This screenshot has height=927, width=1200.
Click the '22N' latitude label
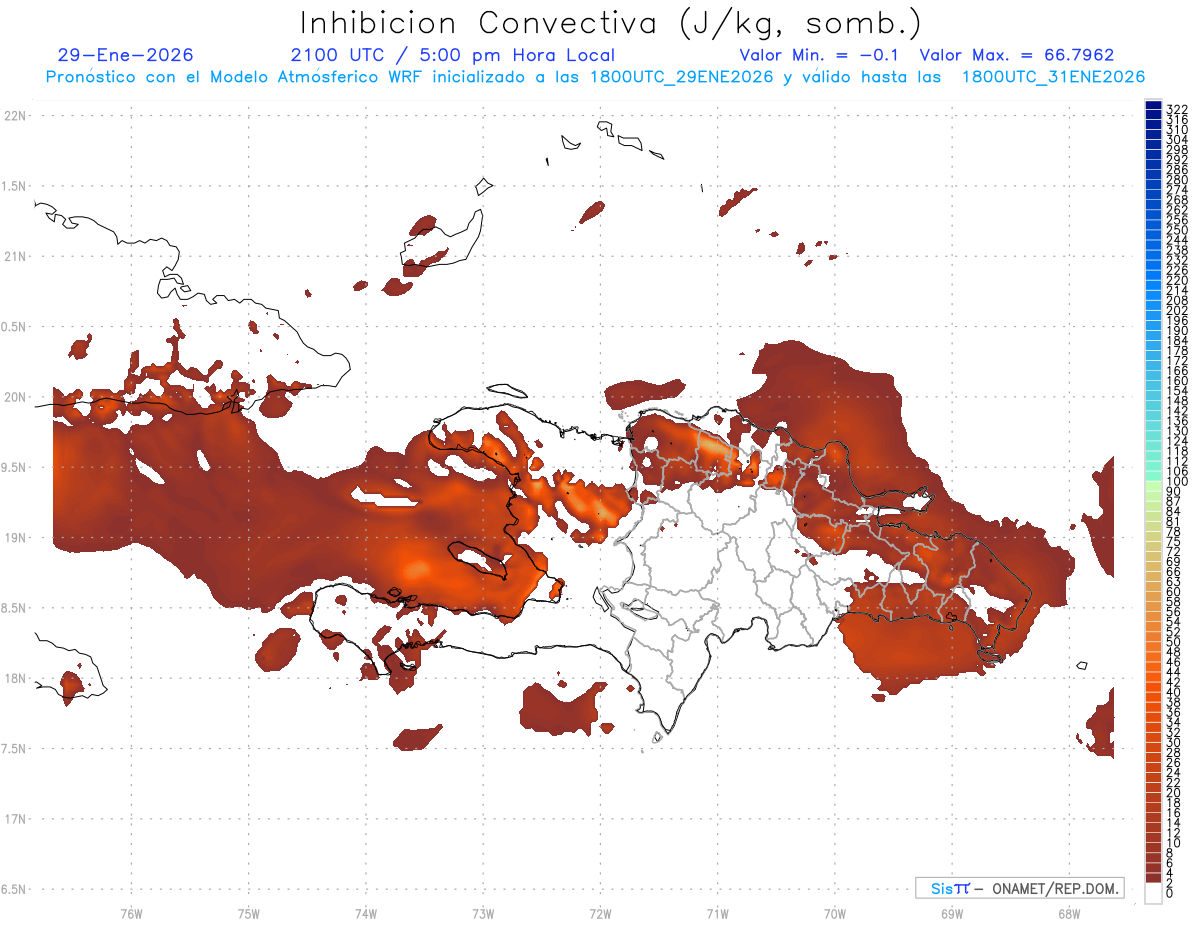click(x=15, y=116)
